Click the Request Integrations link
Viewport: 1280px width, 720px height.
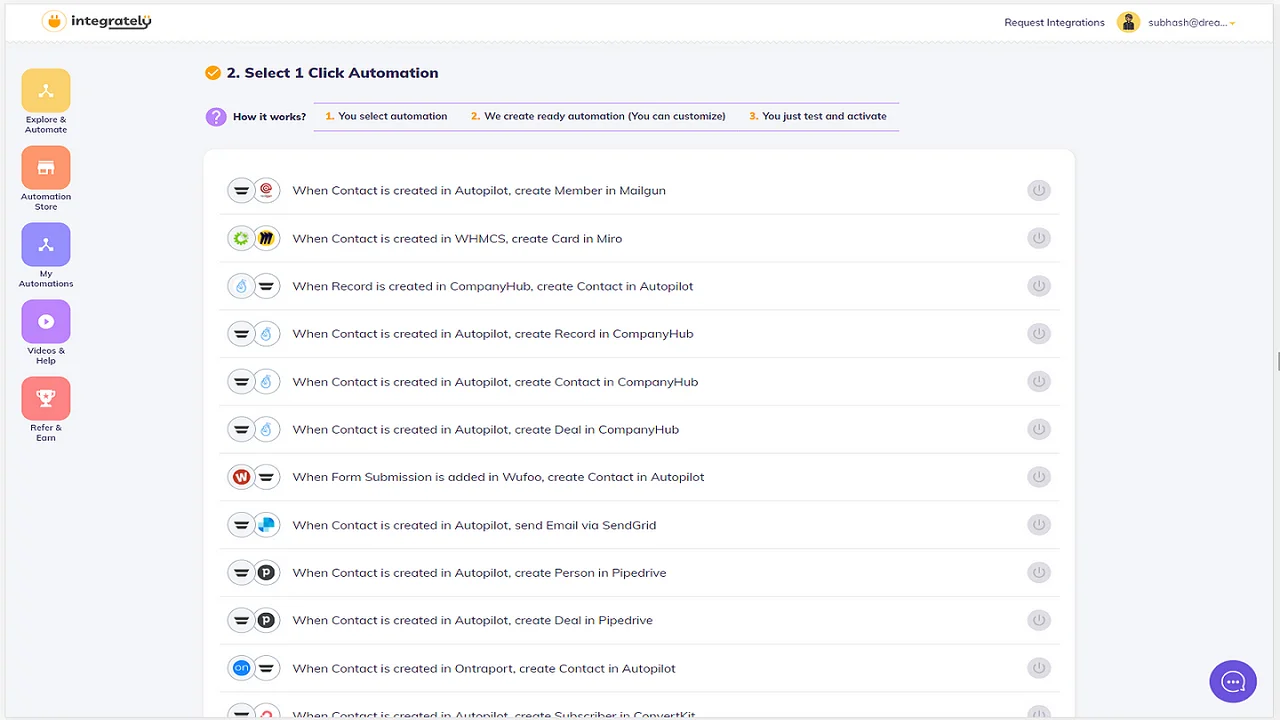click(x=1054, y=21)
